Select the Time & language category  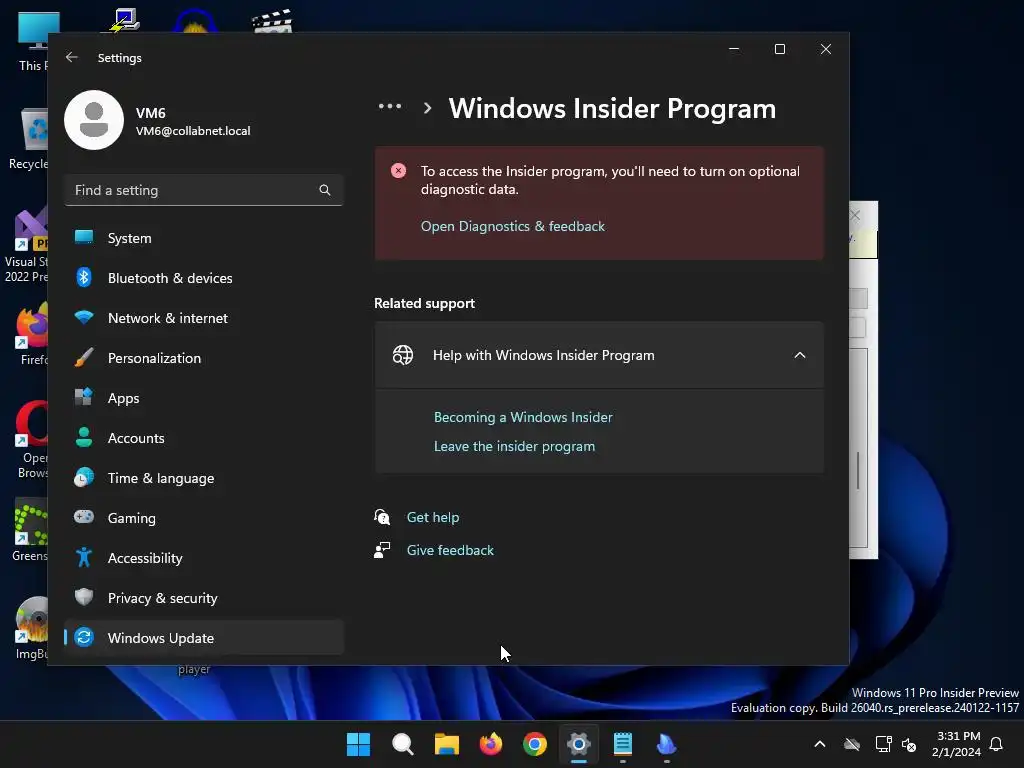[204, 478]
